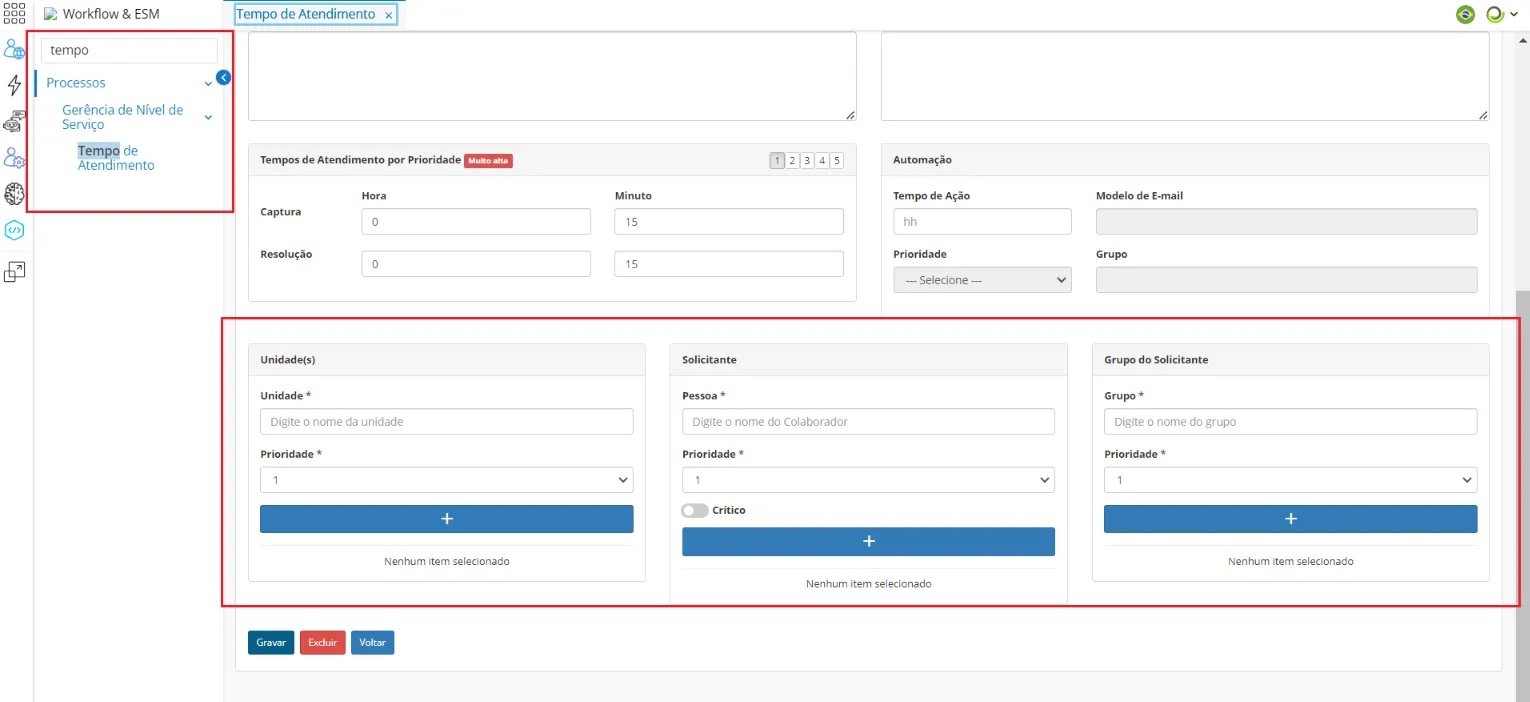Viewport: 1530px width, 702px height.
Task: Open the Prioridade dropdown under Unidade
Action: [x=446, y=480]
